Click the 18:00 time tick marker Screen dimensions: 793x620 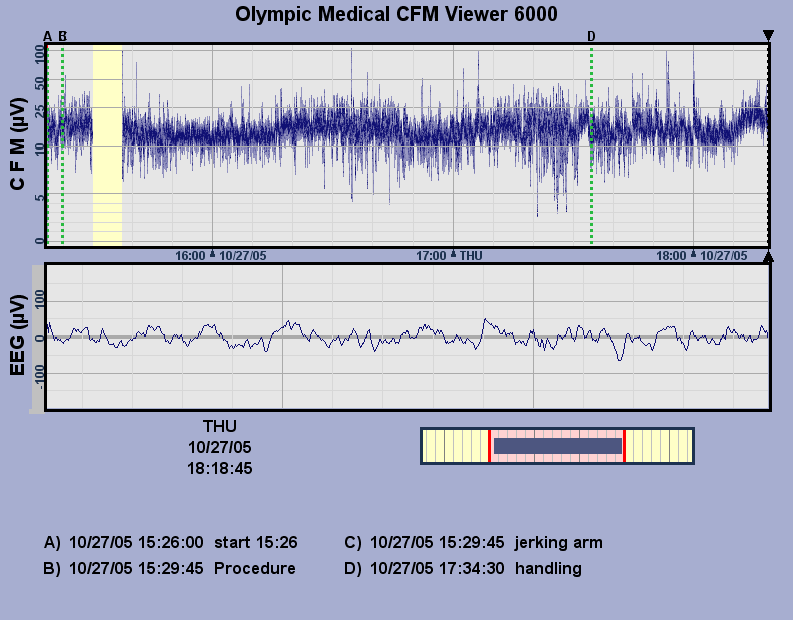coord(693,253)
